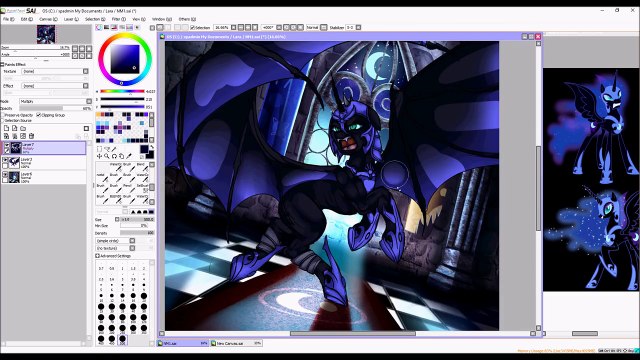The width and height of the screenshot is (640, 360).
Task: Choose the flattest brush edge shape
Action: click(151, 212)
